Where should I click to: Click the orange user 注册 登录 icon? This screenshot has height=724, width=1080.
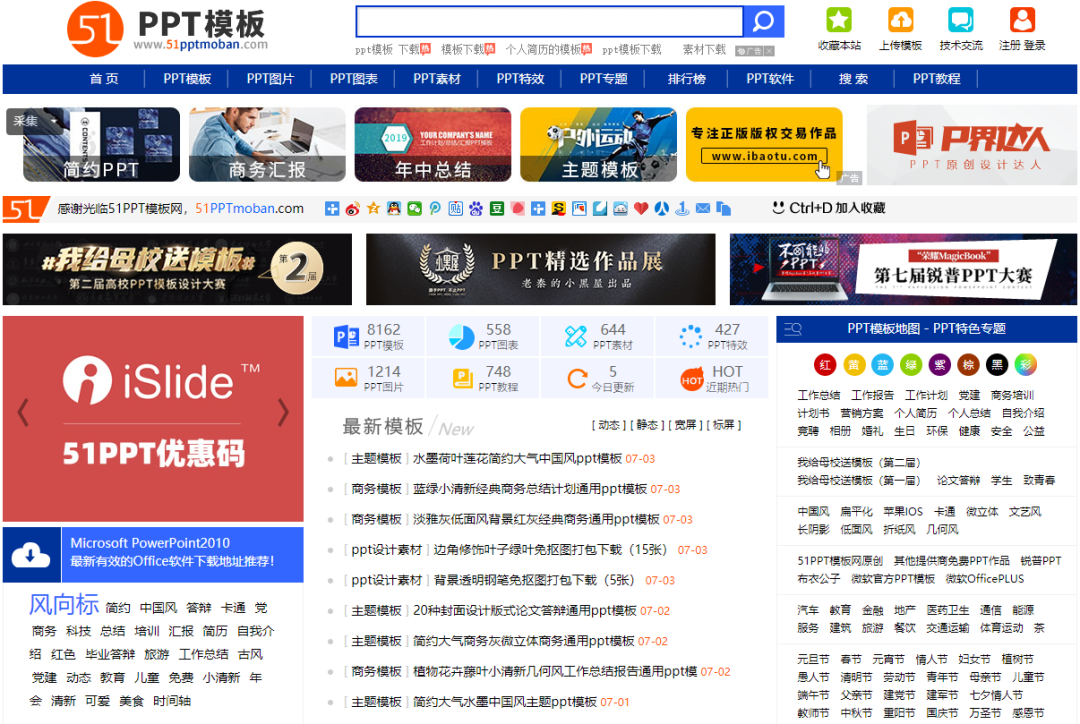1022,19
